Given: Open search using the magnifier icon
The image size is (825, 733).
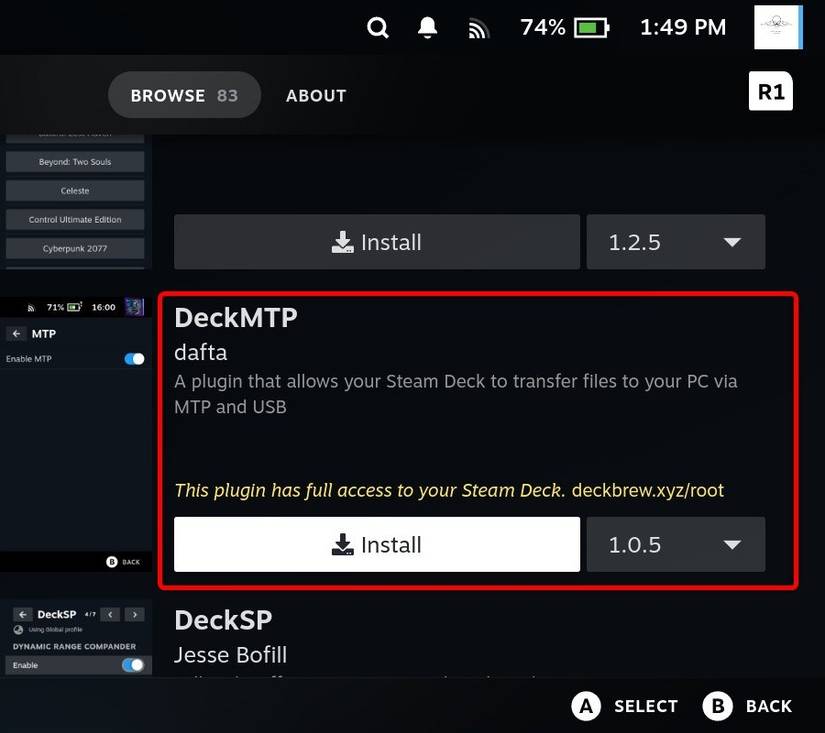Looking at the screenshot, I should point(377,27).
